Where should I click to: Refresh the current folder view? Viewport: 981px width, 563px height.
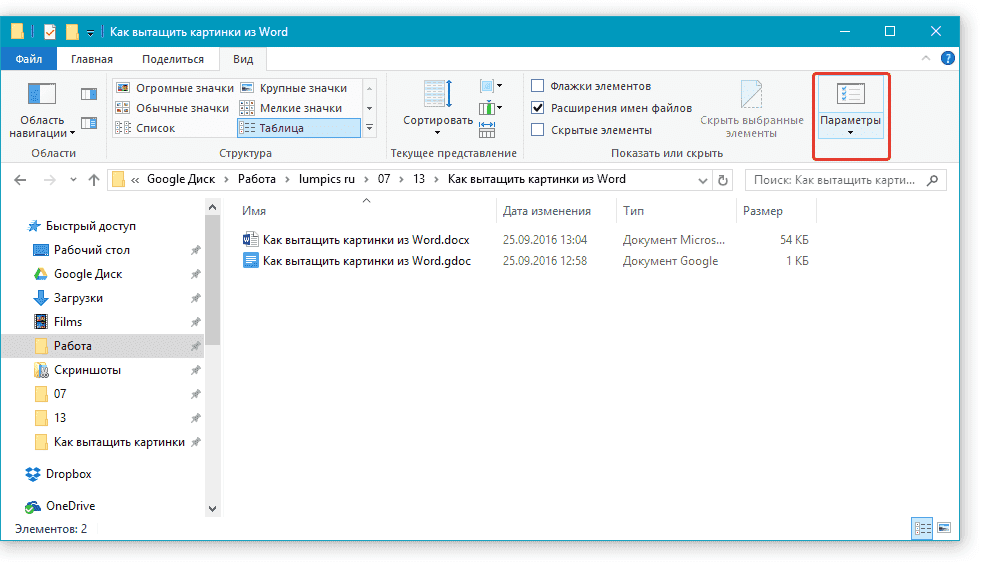click(724, 181)
